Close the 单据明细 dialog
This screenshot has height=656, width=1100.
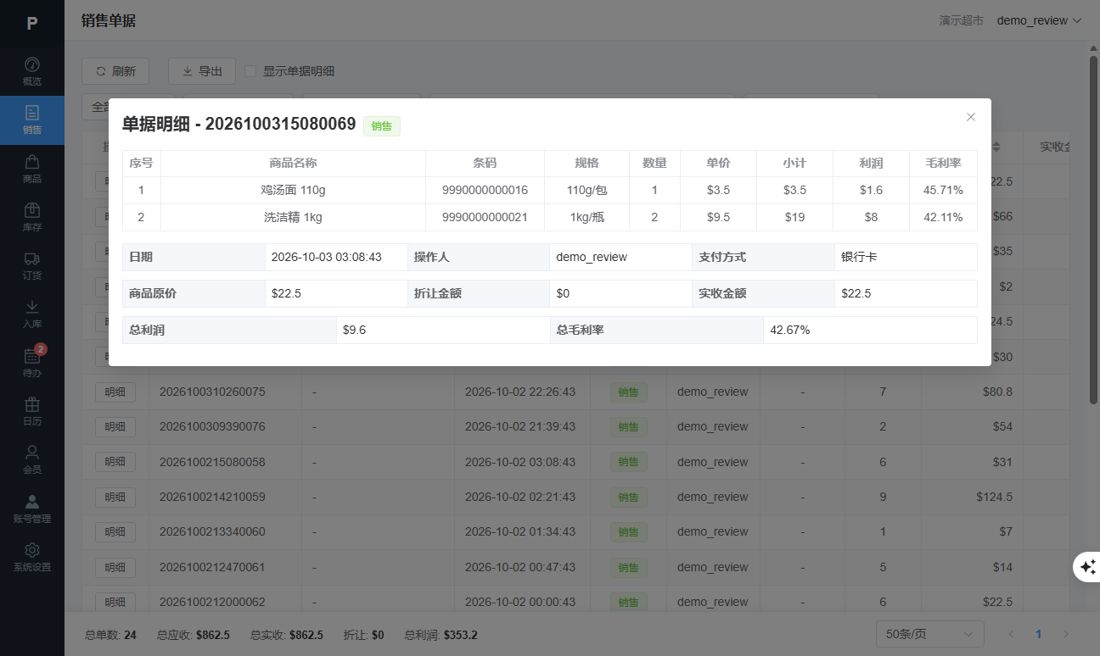click(x=971, y=117)
